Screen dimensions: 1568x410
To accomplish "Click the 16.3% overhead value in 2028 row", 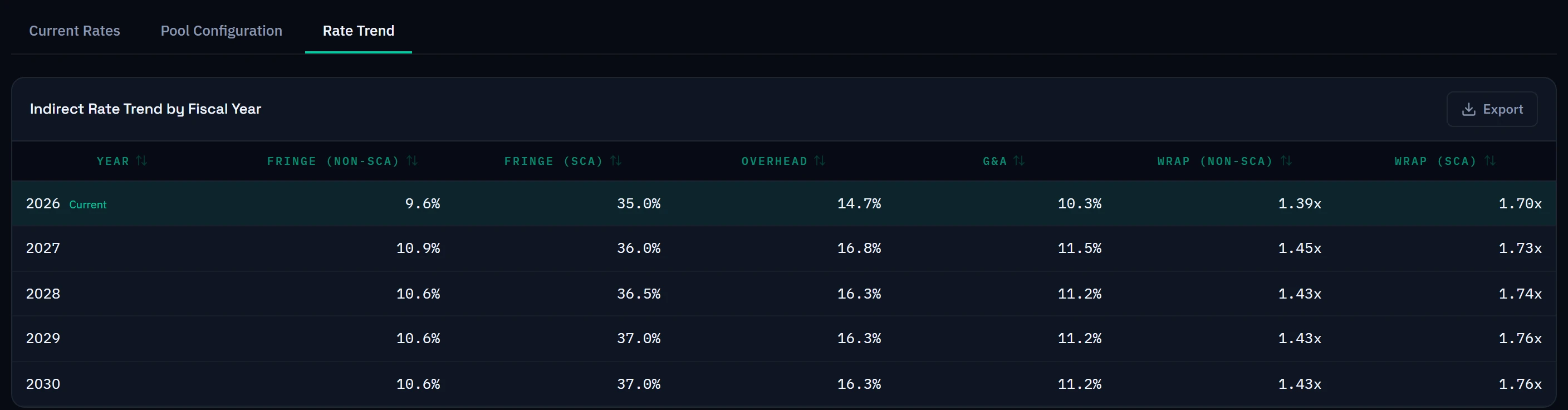I will [x=859, y=294].
